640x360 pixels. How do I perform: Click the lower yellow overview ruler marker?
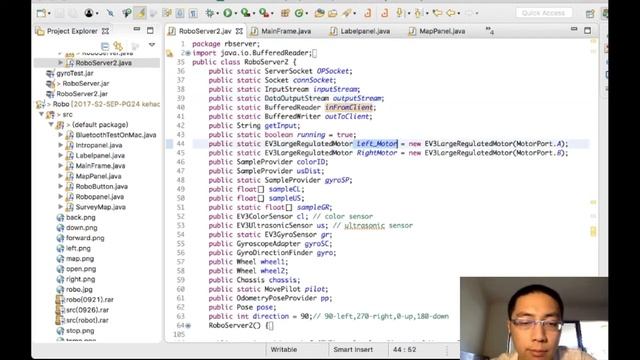point(593,231)
